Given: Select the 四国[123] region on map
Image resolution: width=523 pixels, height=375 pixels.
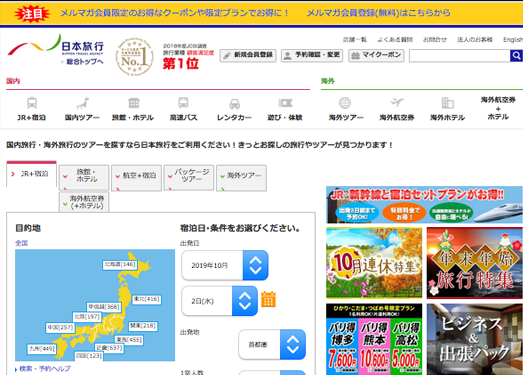Looking at the screenshot, I should [x=89, y=356].
